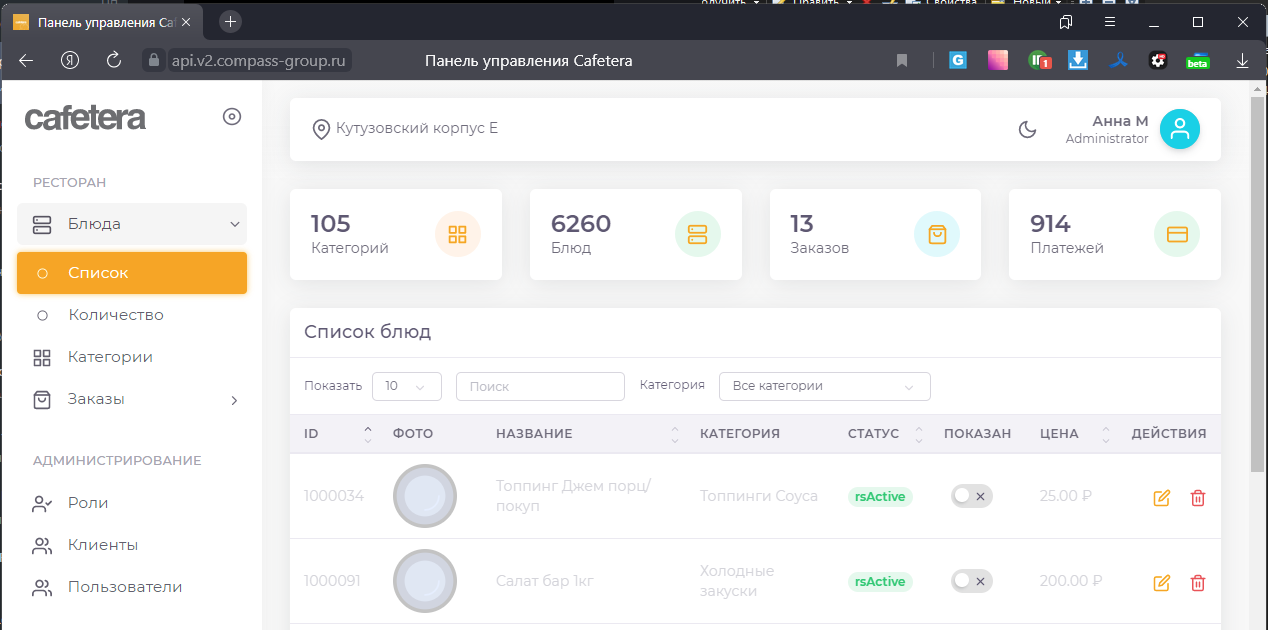Open the Показать rows count dropdown

point(406,386)
